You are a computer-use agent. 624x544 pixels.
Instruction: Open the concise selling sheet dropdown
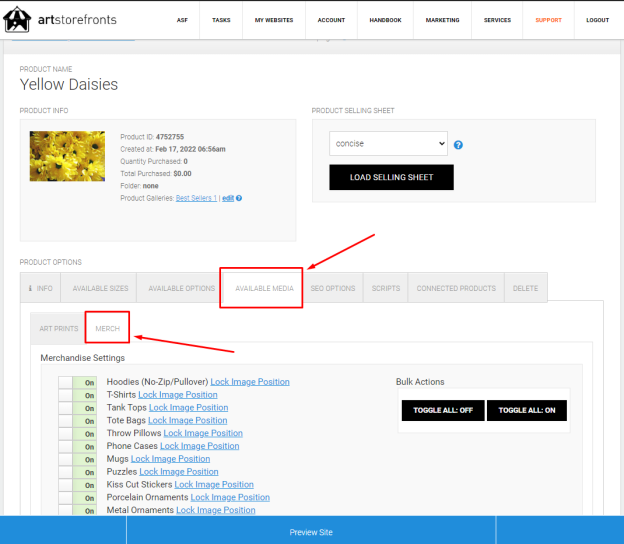(x=388, y=144)
